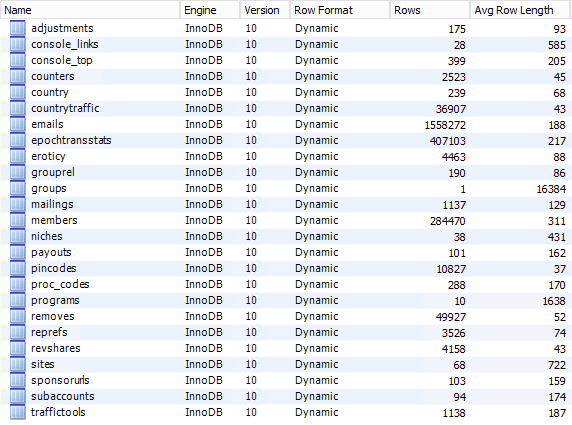
Task: Click the table icon beside country
Action: click(18, 92)
